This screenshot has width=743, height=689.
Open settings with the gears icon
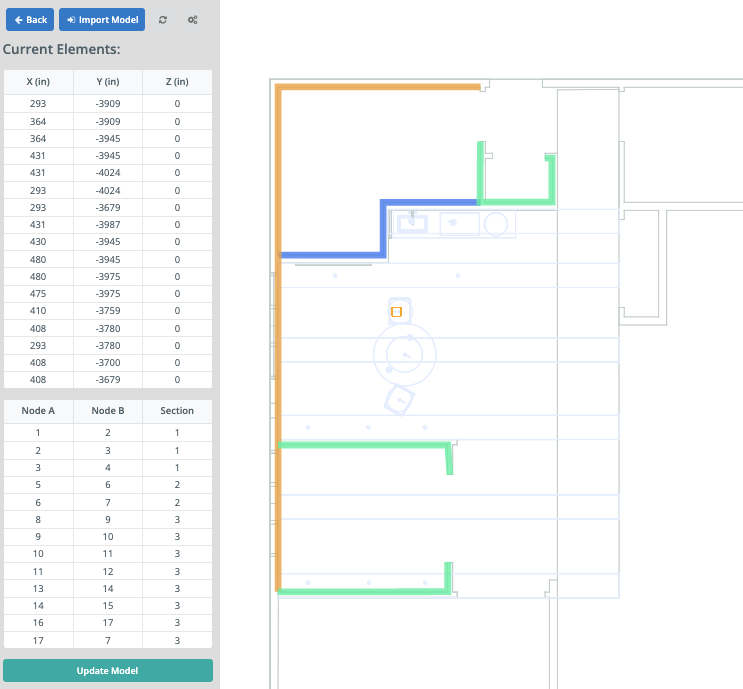(192, 20)
